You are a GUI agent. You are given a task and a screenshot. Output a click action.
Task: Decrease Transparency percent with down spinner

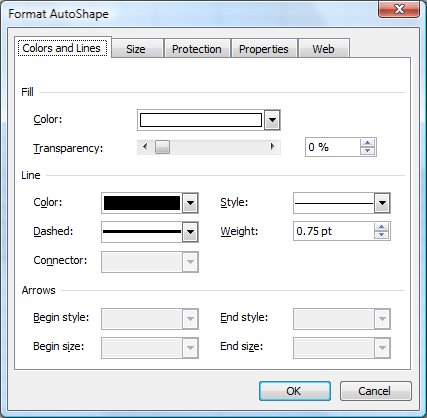[368, 151]
